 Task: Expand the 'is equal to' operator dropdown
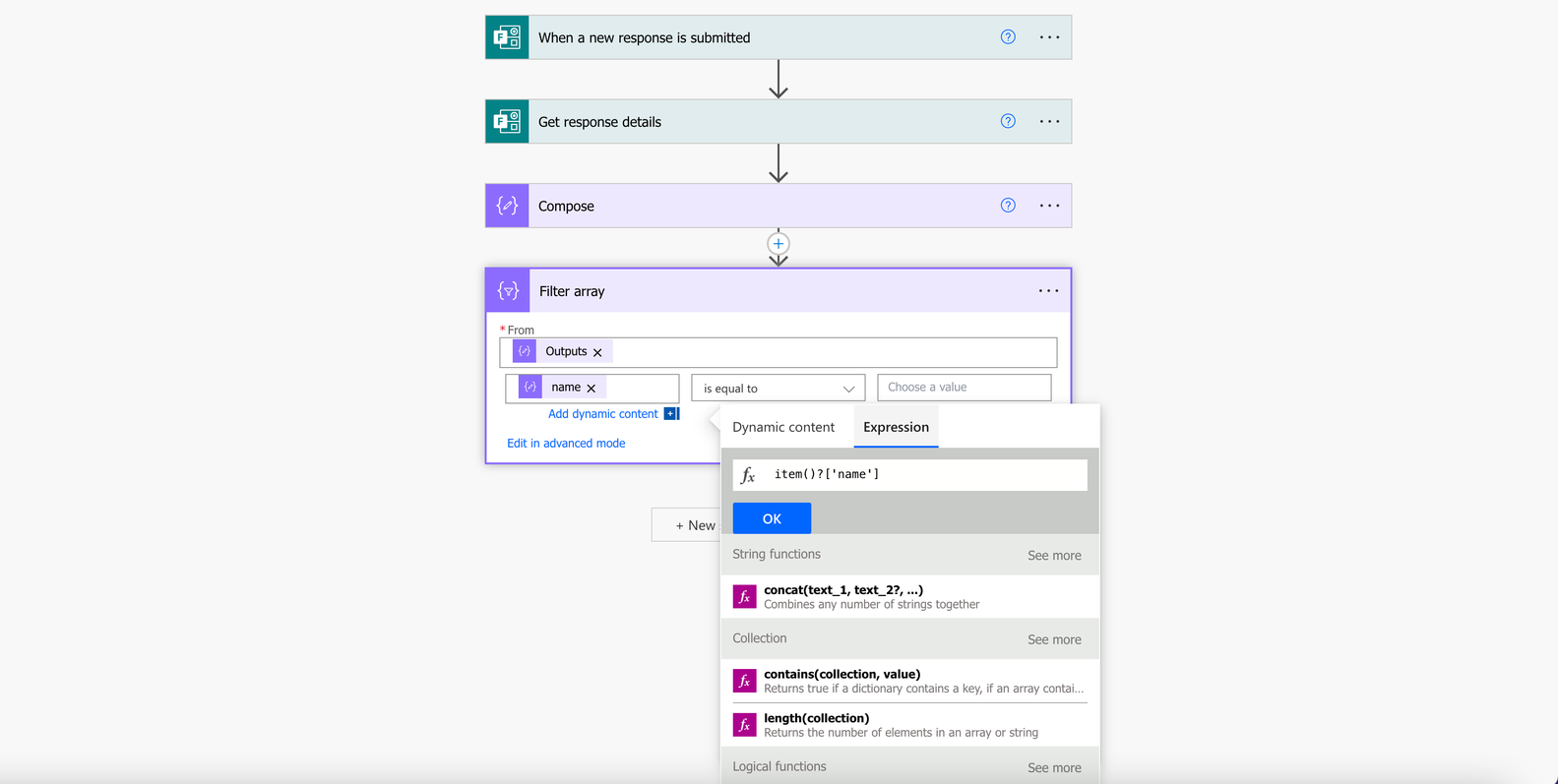[779, 389]
